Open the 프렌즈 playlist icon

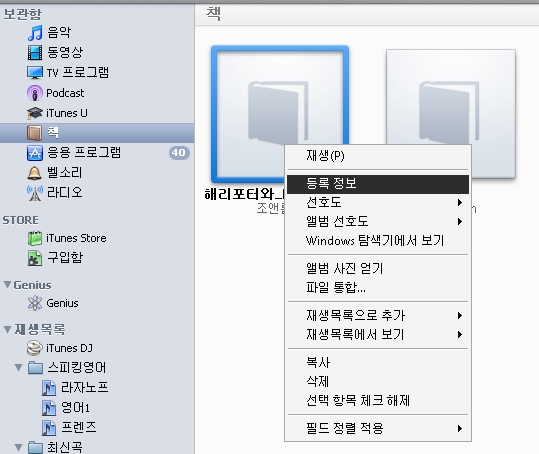tap(49, 428)
